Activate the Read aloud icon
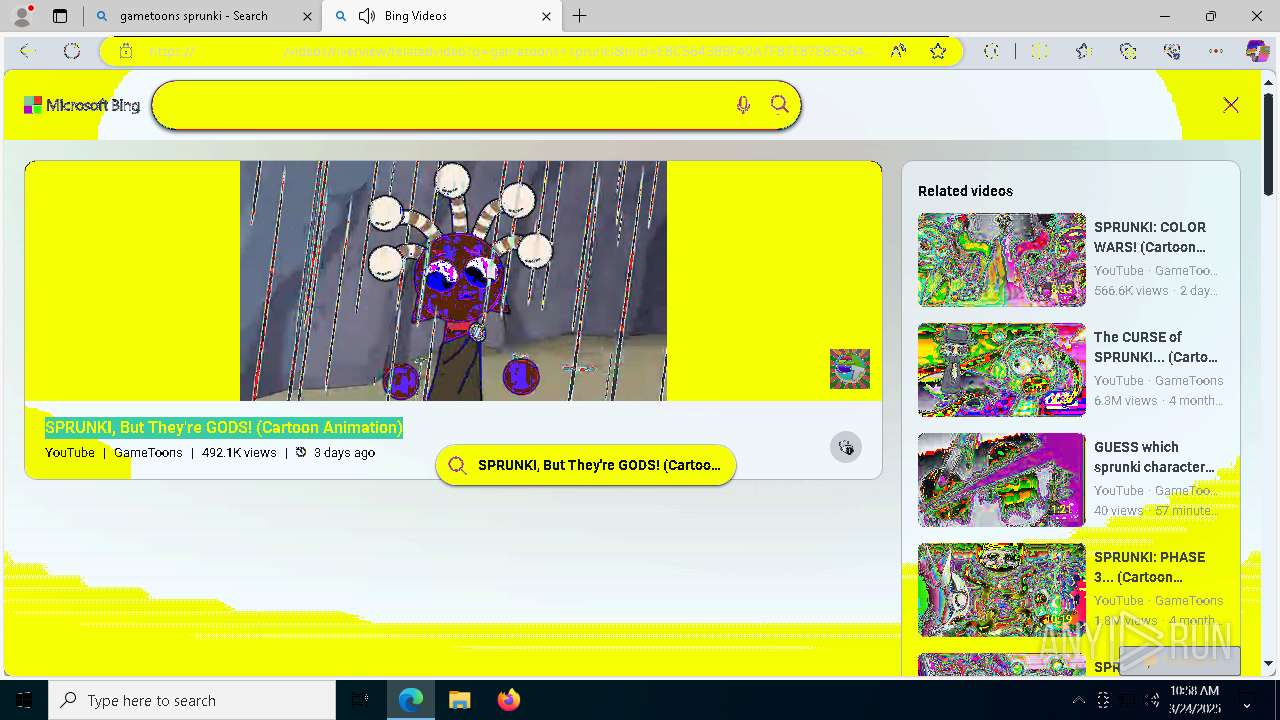Image resolution: width=1280 pixels, height=720 pixels. click(898, 51)
